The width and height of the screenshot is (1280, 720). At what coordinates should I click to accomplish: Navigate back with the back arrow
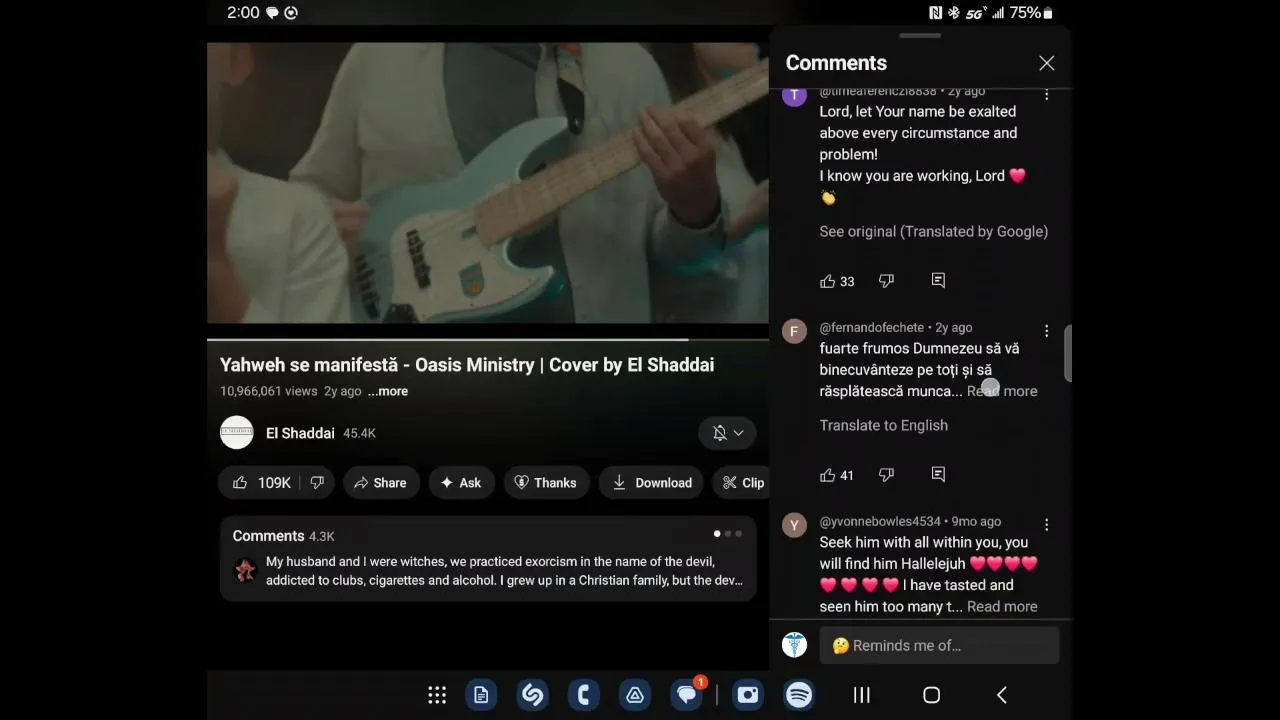click(x=1001, y=695)
